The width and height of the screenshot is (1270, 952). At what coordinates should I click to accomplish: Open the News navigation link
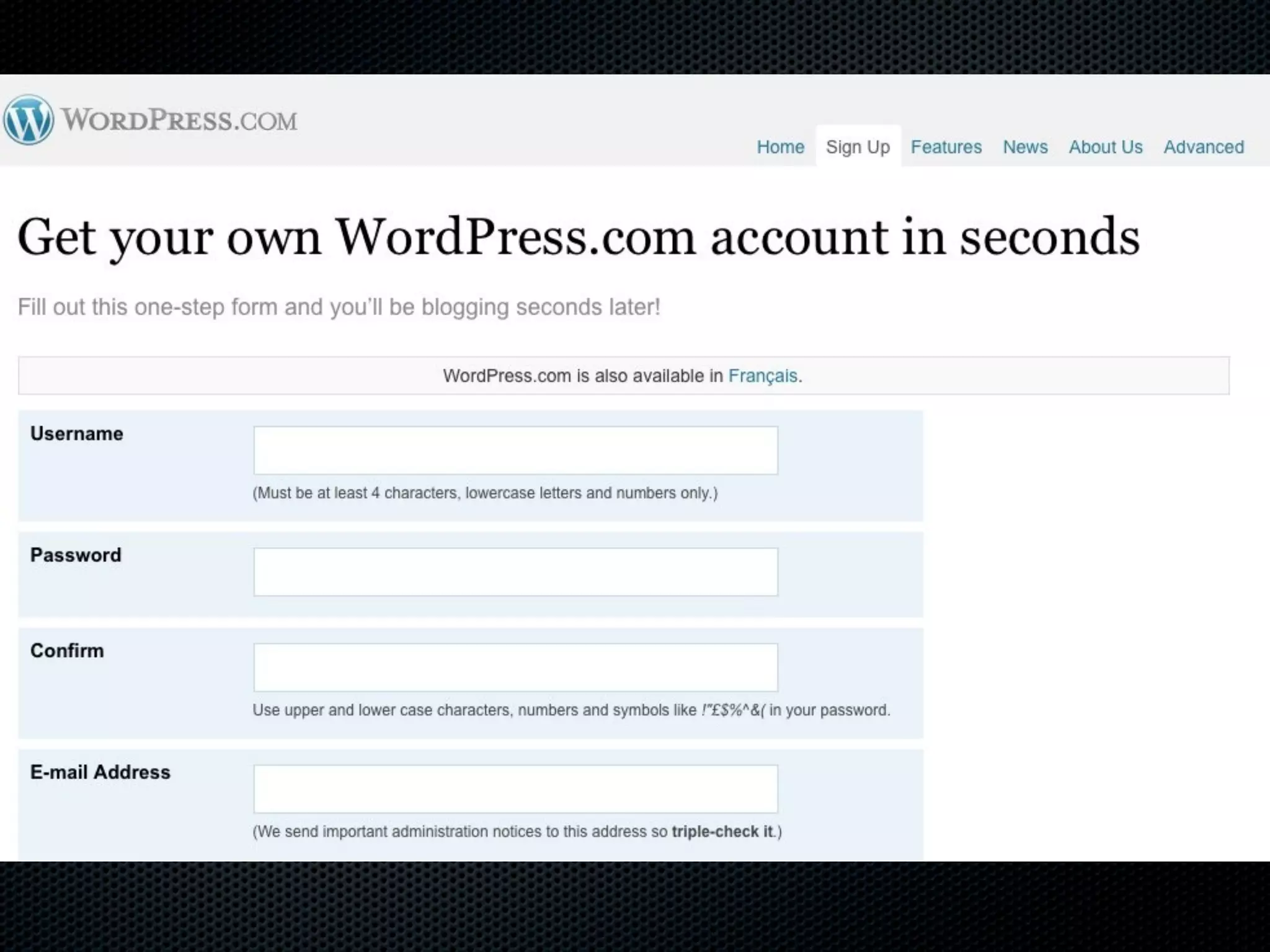[x=1025, y=147]
